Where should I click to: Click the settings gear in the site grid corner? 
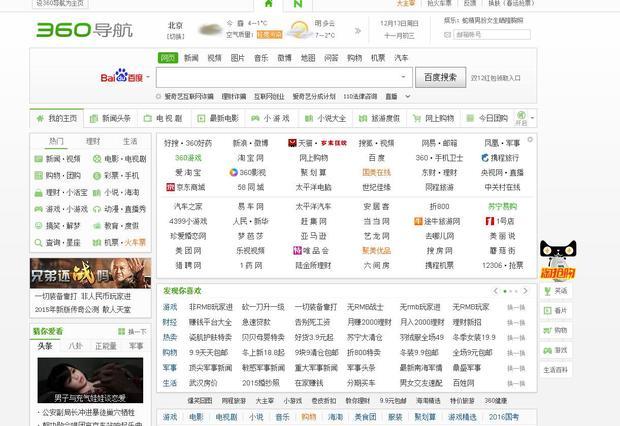click(x=530, y=139)
